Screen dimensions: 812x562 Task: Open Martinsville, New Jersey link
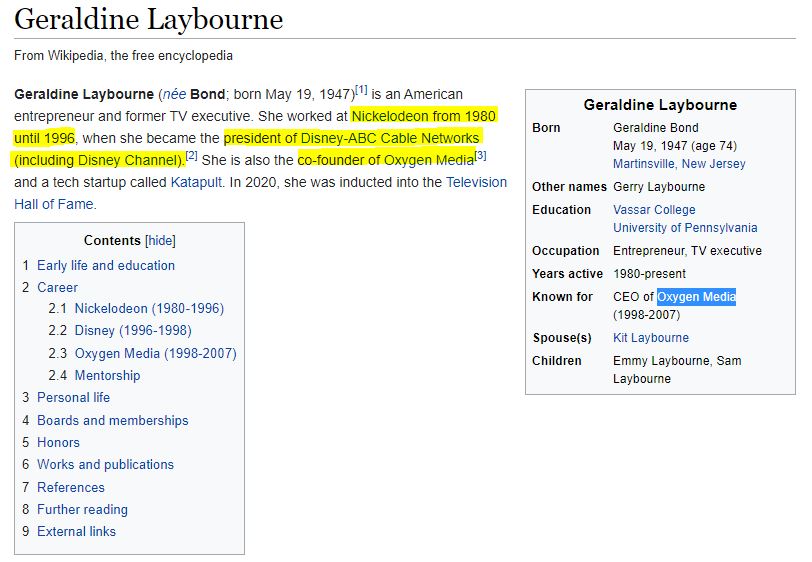pyautogui.click(x=679, y=164)
